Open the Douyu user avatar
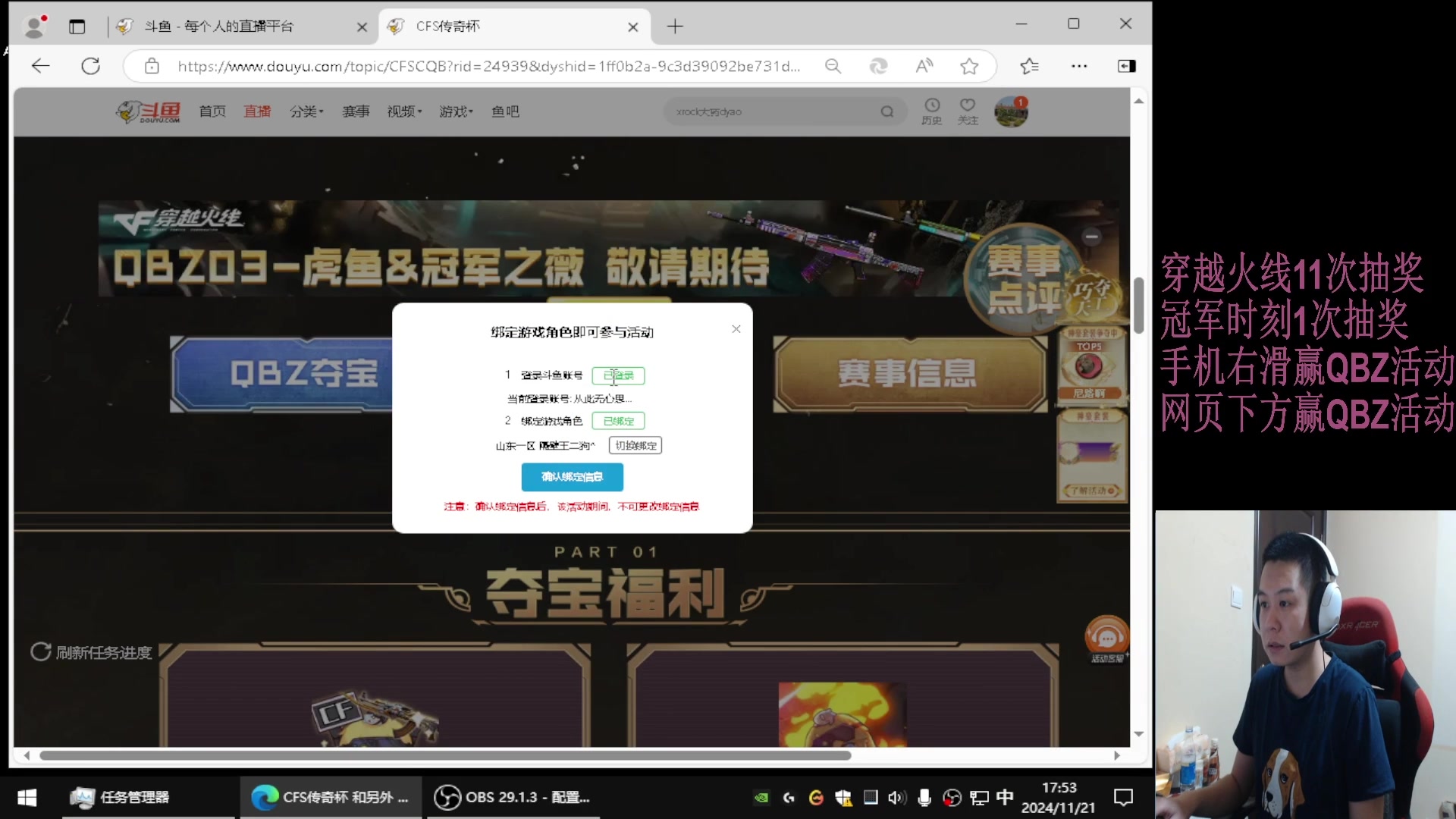This screenshot has width=1456, height=819. coord(1011,112)
